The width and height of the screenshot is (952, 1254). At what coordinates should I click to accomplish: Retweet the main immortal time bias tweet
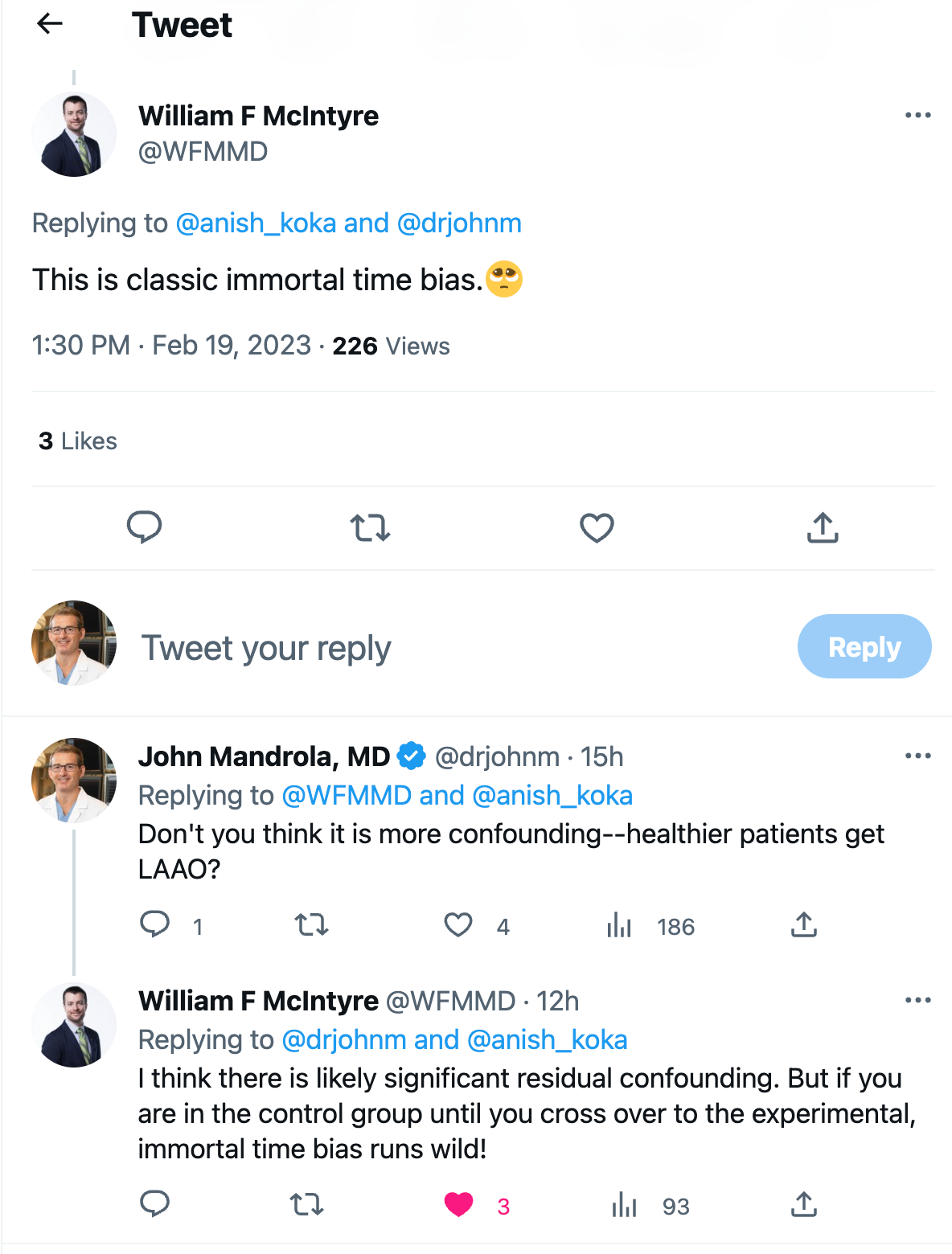370,528
